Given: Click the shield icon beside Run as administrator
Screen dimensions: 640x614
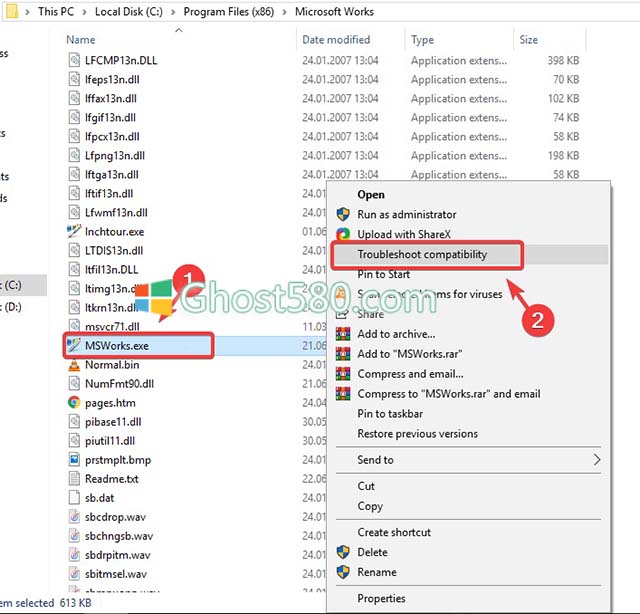Looking at the screenshot, I should pos(343,214).
